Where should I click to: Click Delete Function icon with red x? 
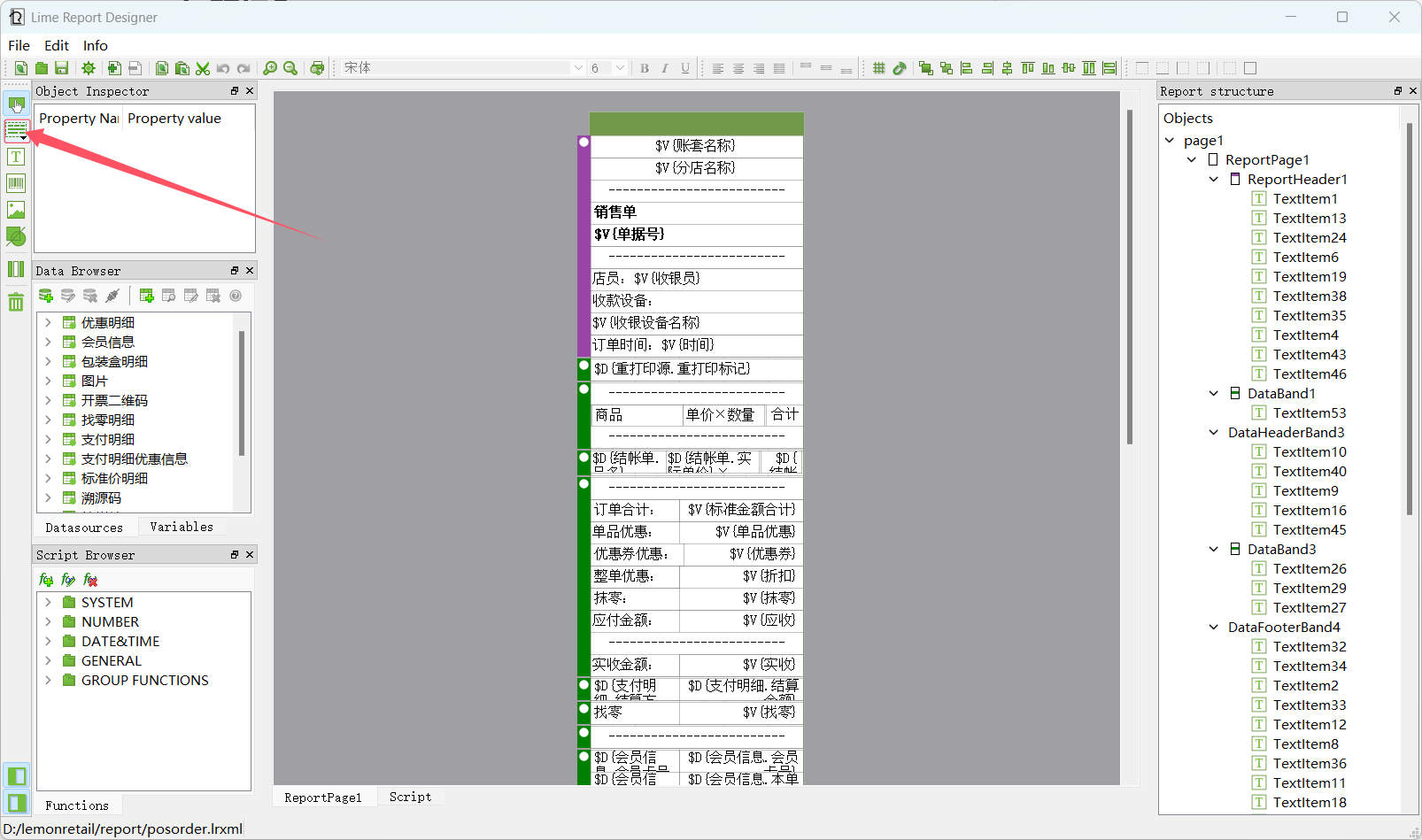(90, 580)
